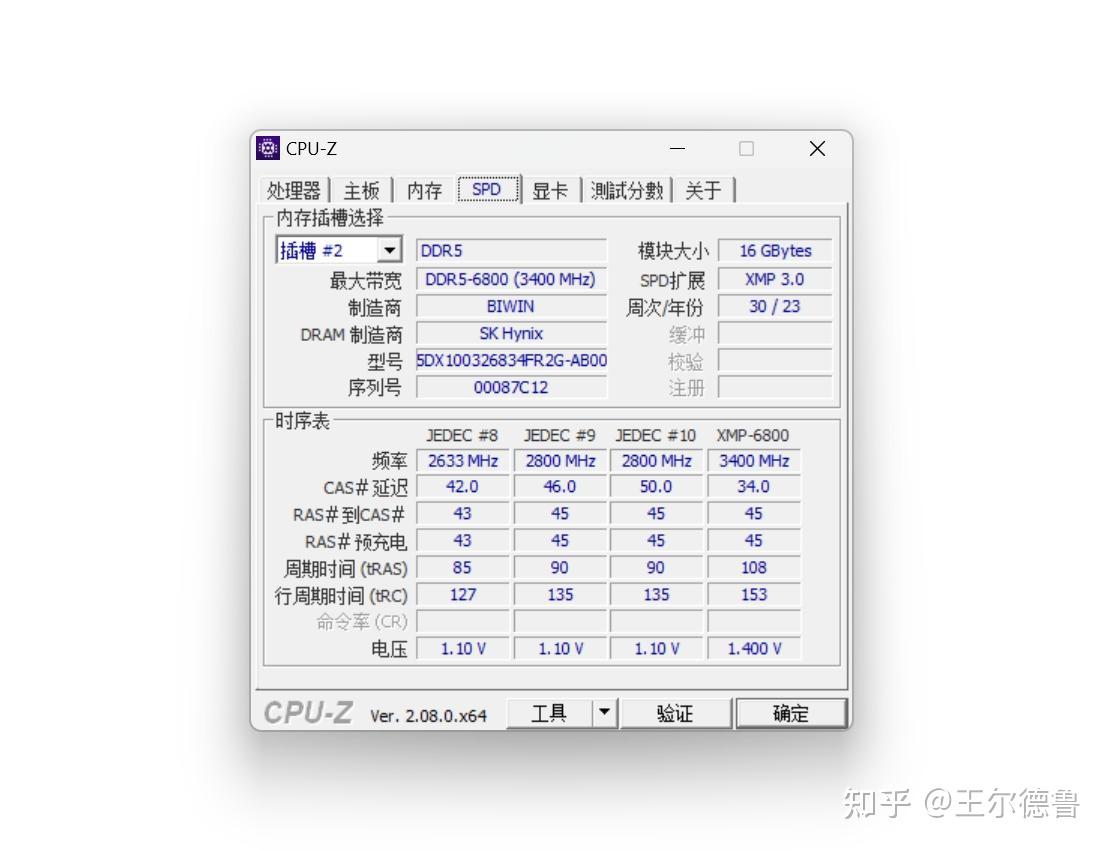Click the 42.0 CAS latency cell

pyautogui.click(x=463, y=487)
